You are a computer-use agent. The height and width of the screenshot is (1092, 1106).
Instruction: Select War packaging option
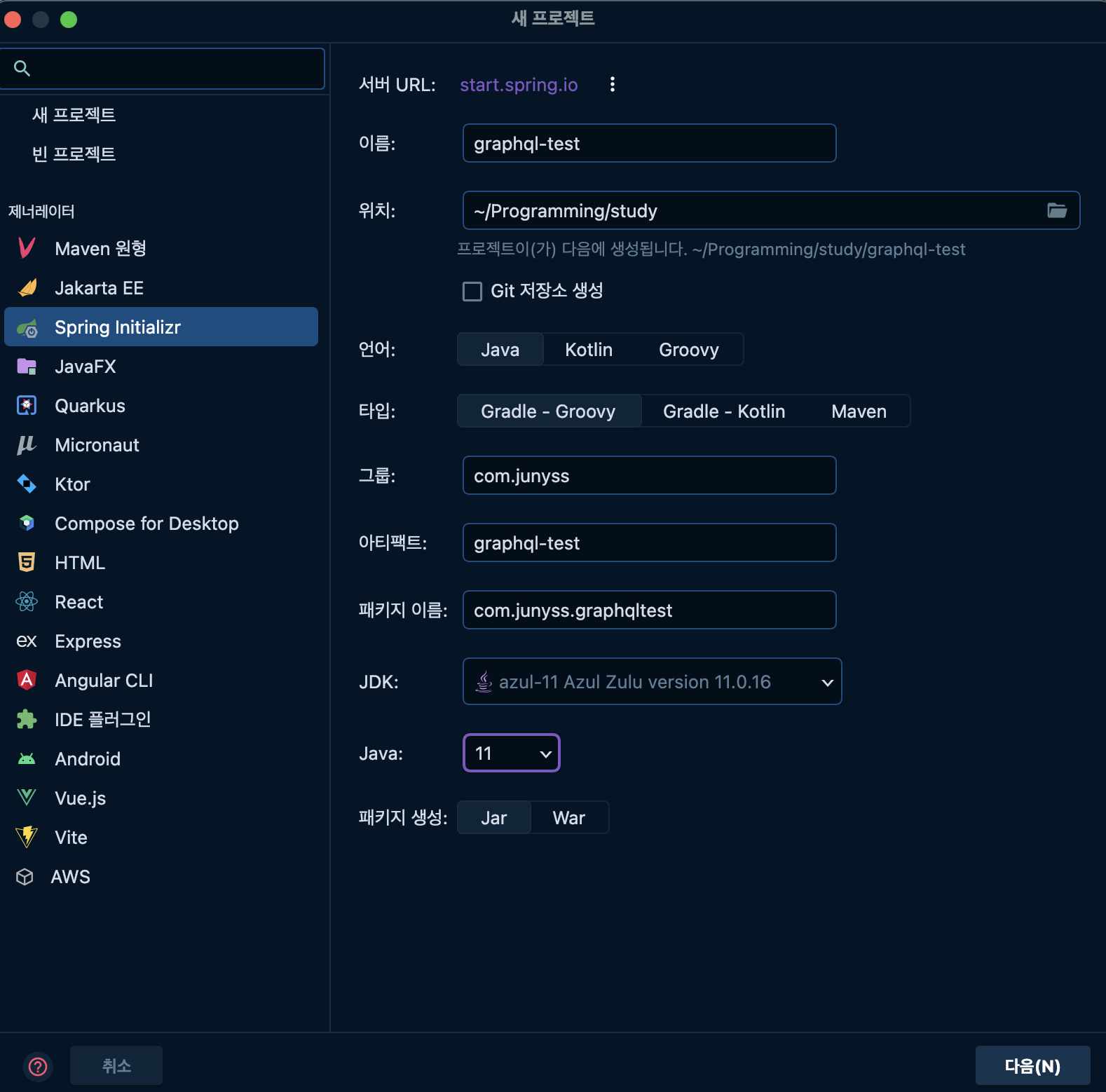(x=569, y=817)
